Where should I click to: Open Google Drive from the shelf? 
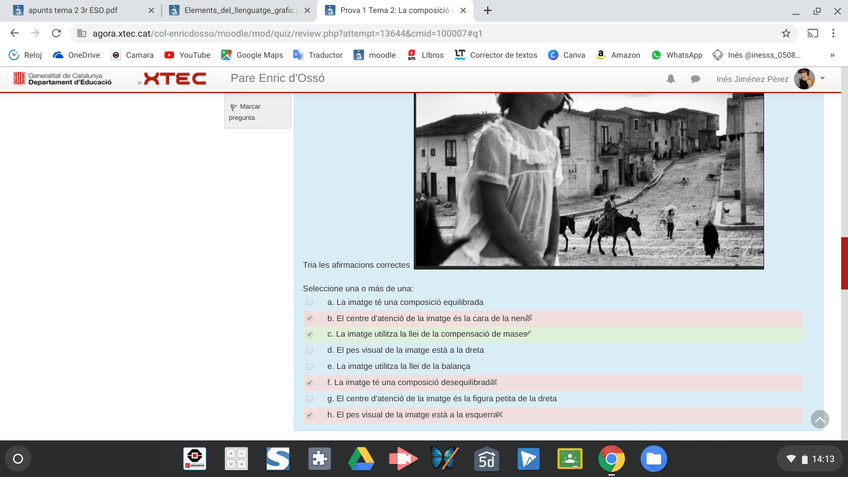point(361,459)
